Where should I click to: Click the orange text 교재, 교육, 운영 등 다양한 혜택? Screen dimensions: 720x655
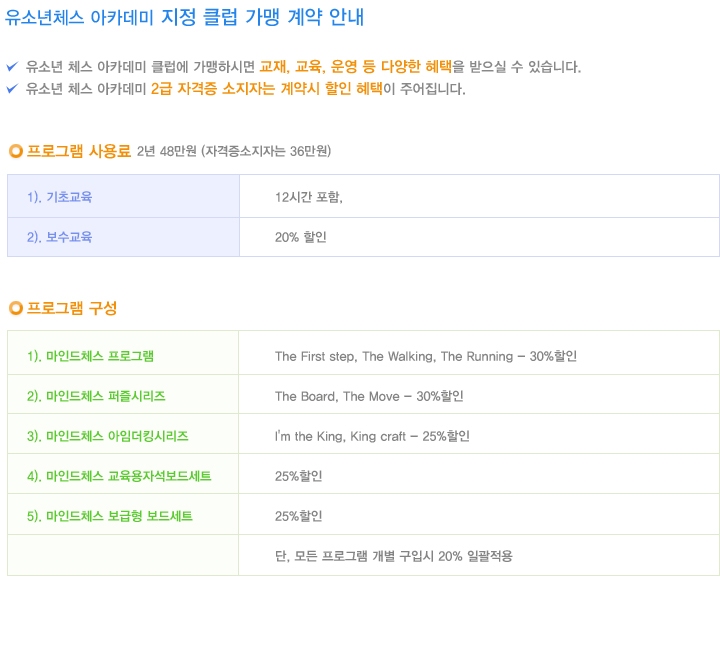(x=355, y=67)
